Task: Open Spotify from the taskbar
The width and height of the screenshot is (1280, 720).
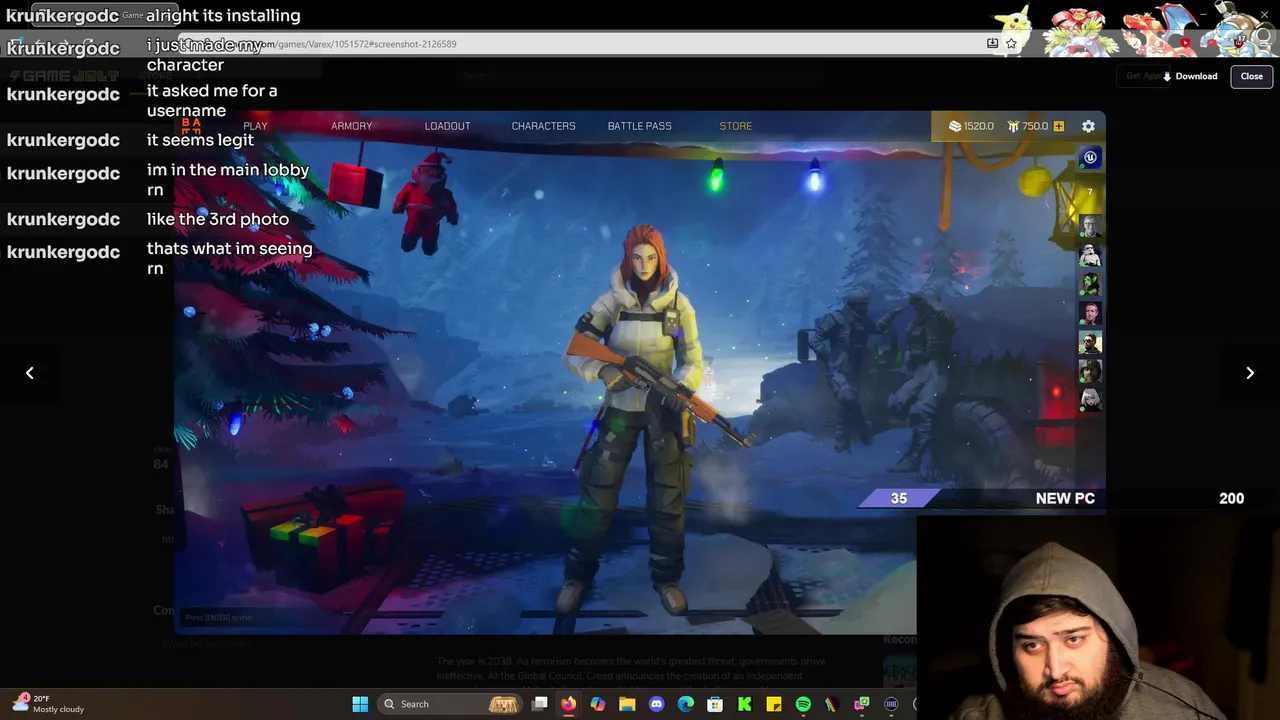Action: [803, 704]
